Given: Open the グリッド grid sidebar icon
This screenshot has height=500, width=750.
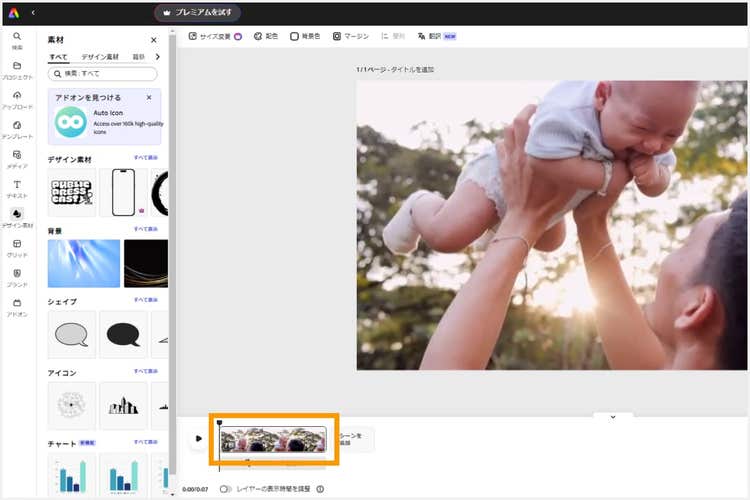Looking at the screenshot, I should (17, 248).
